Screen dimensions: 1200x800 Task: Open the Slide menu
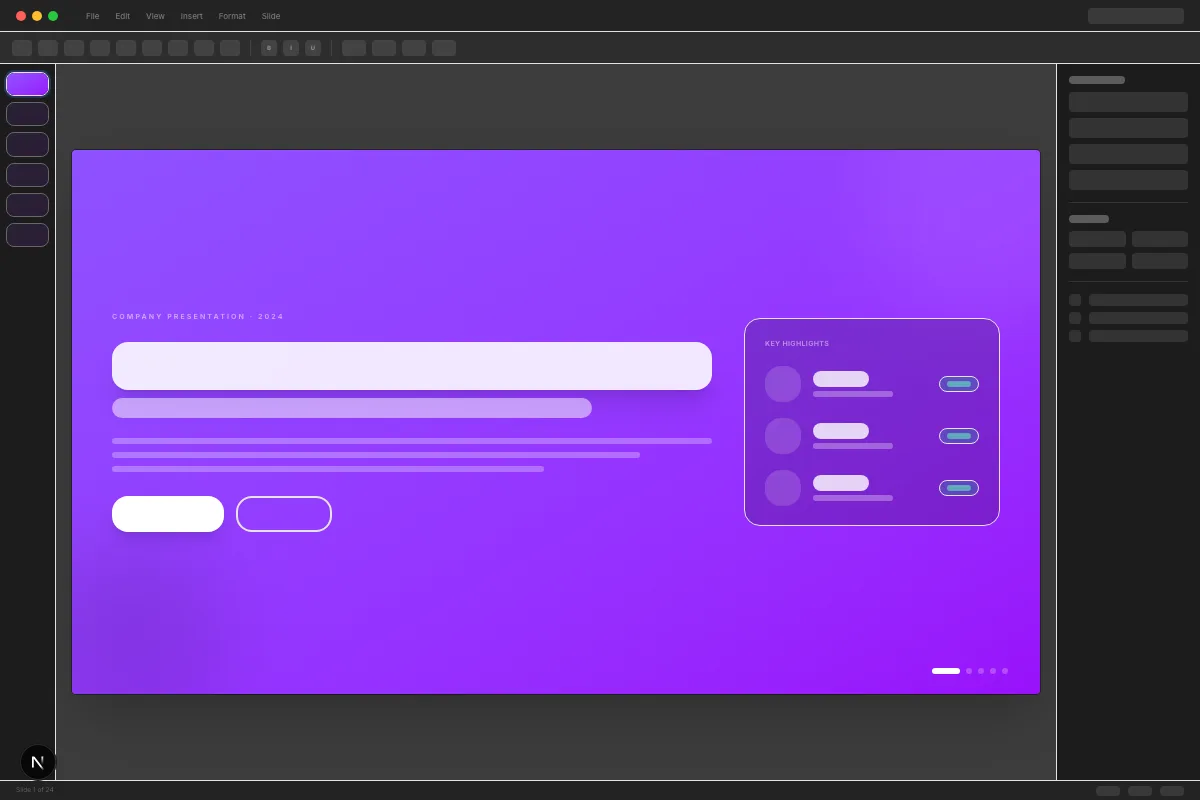271,16
